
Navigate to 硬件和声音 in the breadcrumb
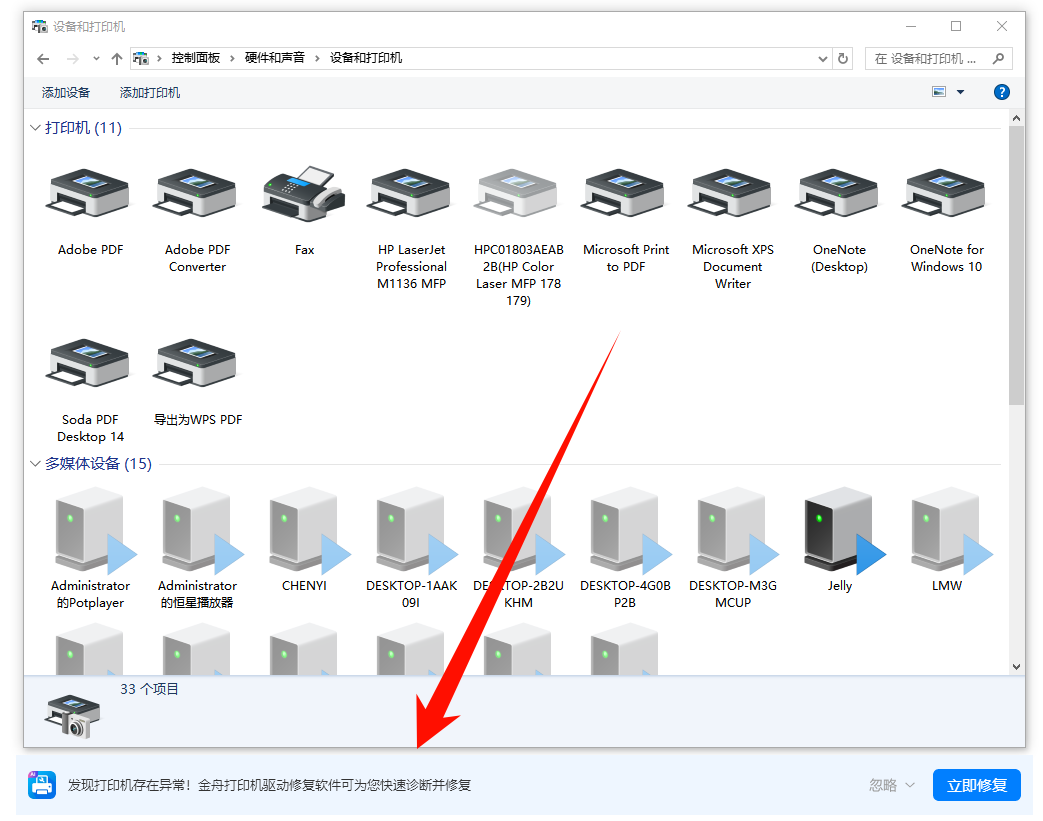tap(275, 58)
